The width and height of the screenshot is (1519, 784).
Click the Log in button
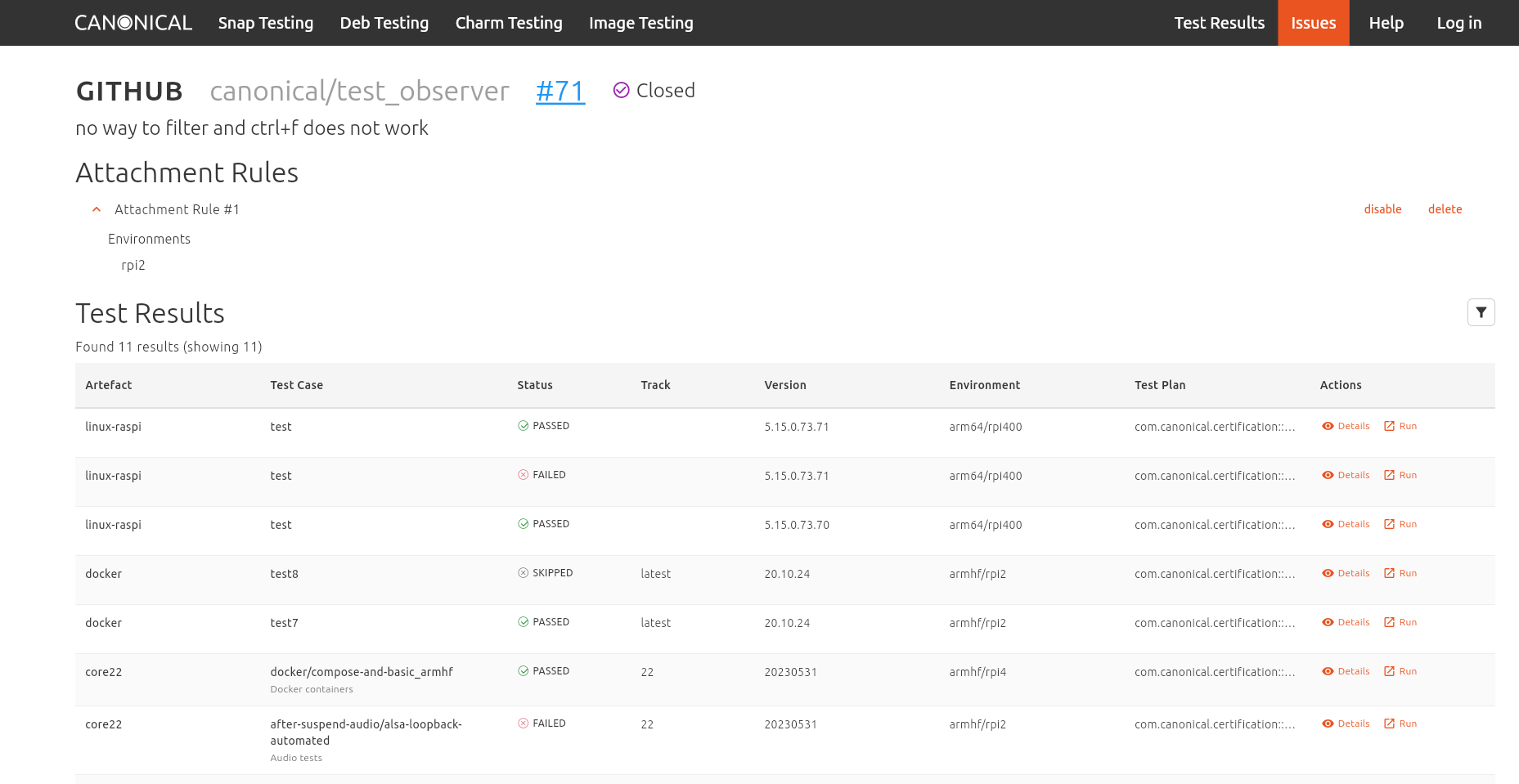click(1458, 23)
